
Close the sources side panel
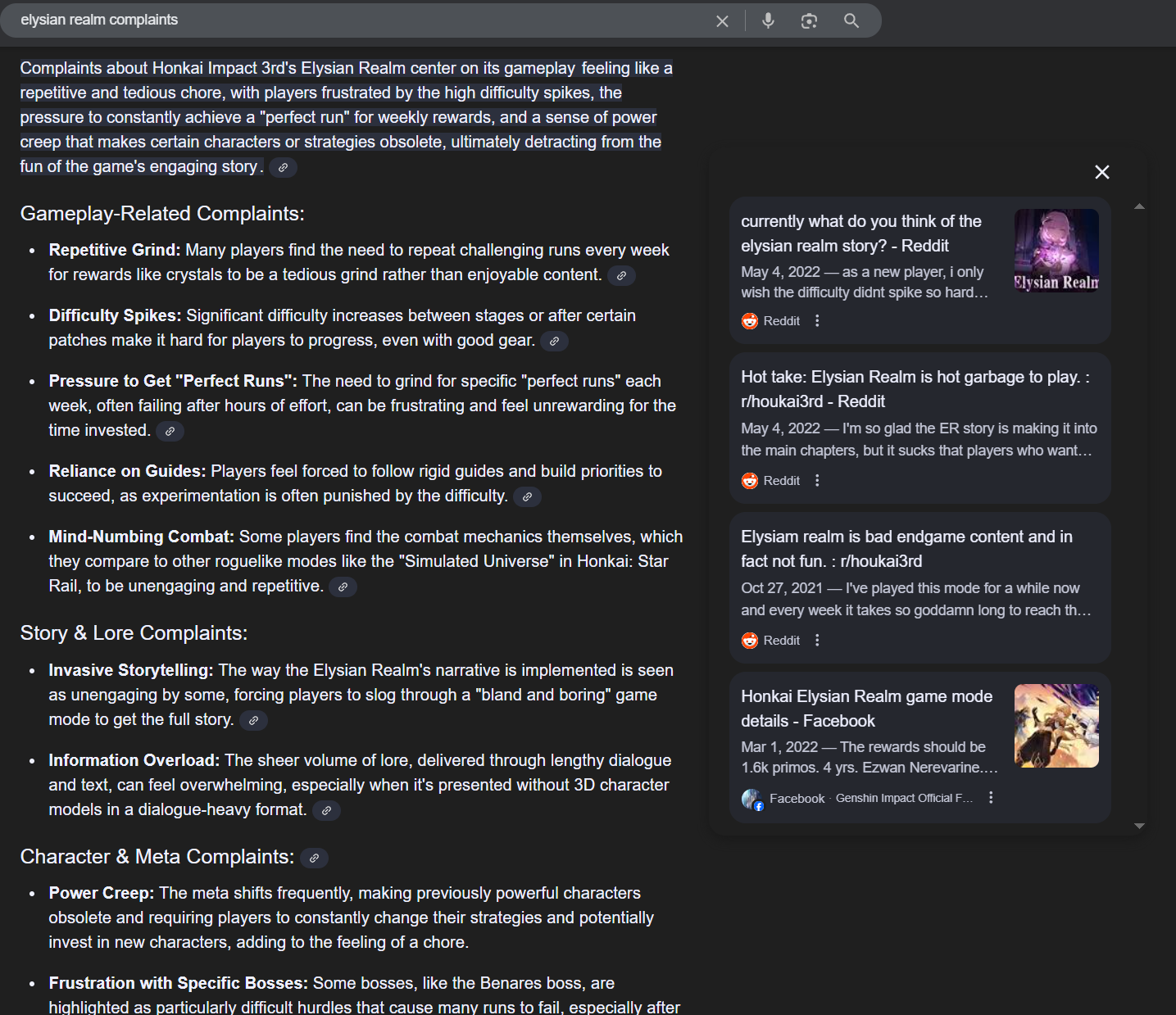(1102, 172)
